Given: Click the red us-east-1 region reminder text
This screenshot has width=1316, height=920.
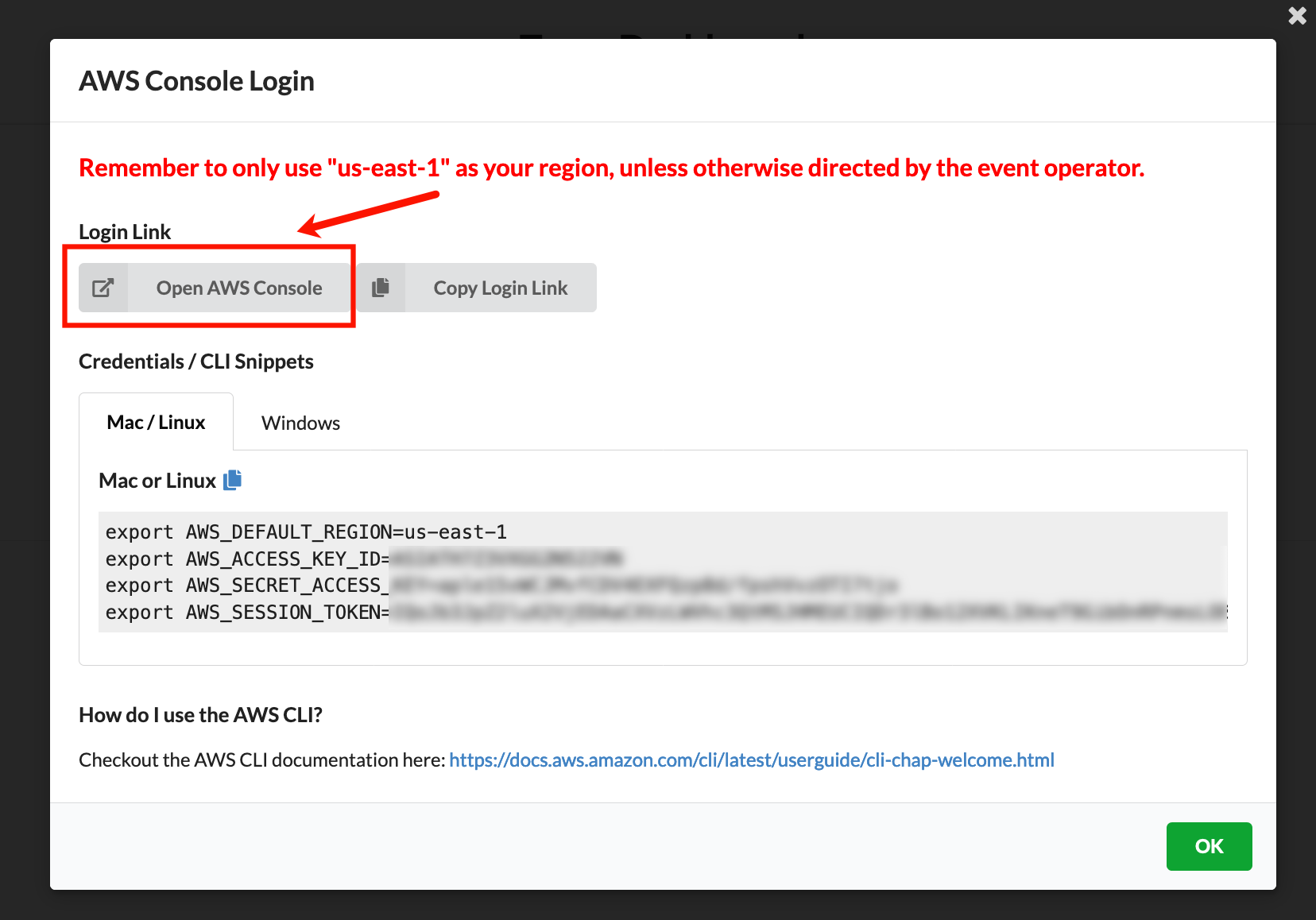Looking at the screenshot, I should pyautogui.click(x=611, y=168).
